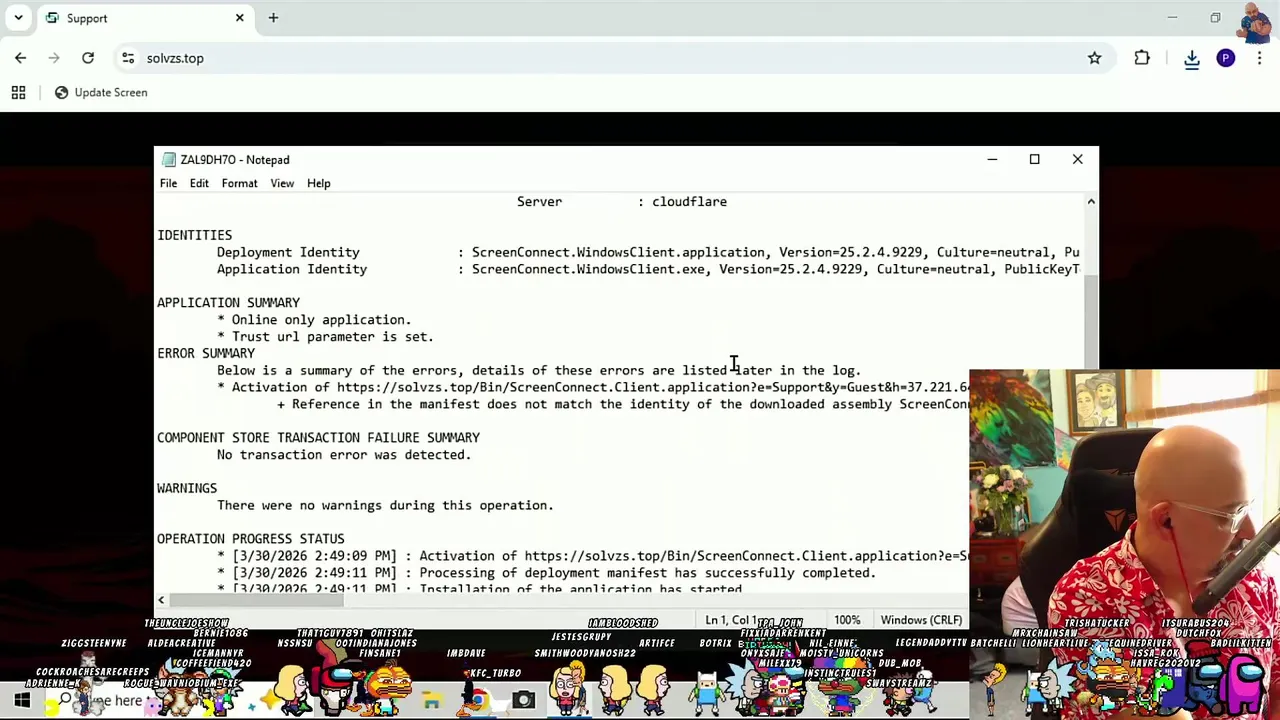Open a new browser tab
The width and height of the screenshot is (1280, 720).
[273, 18]
